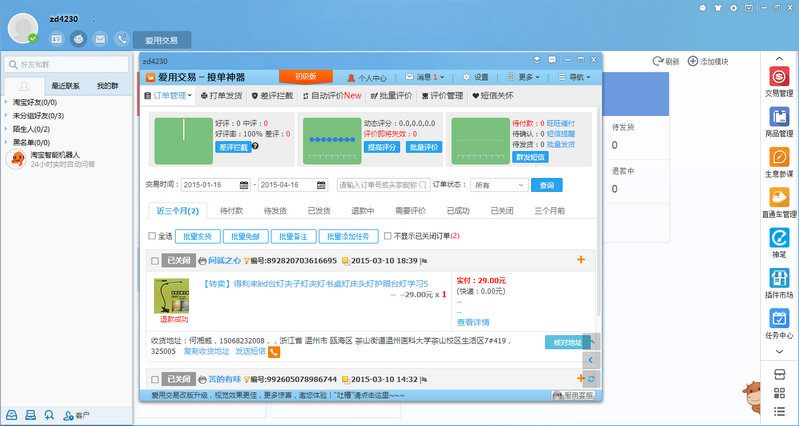The image size is (799, 426).
Task: Switch to 退款中 order tab
Action: 363,210
